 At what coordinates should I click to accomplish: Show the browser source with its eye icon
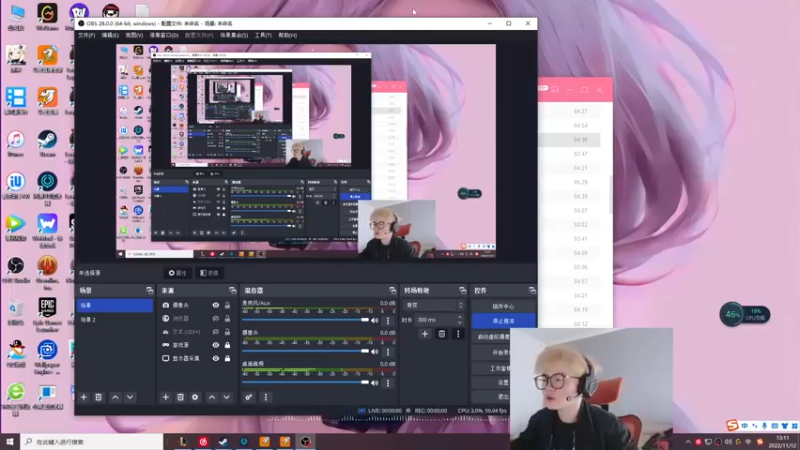tap(216, 318)
